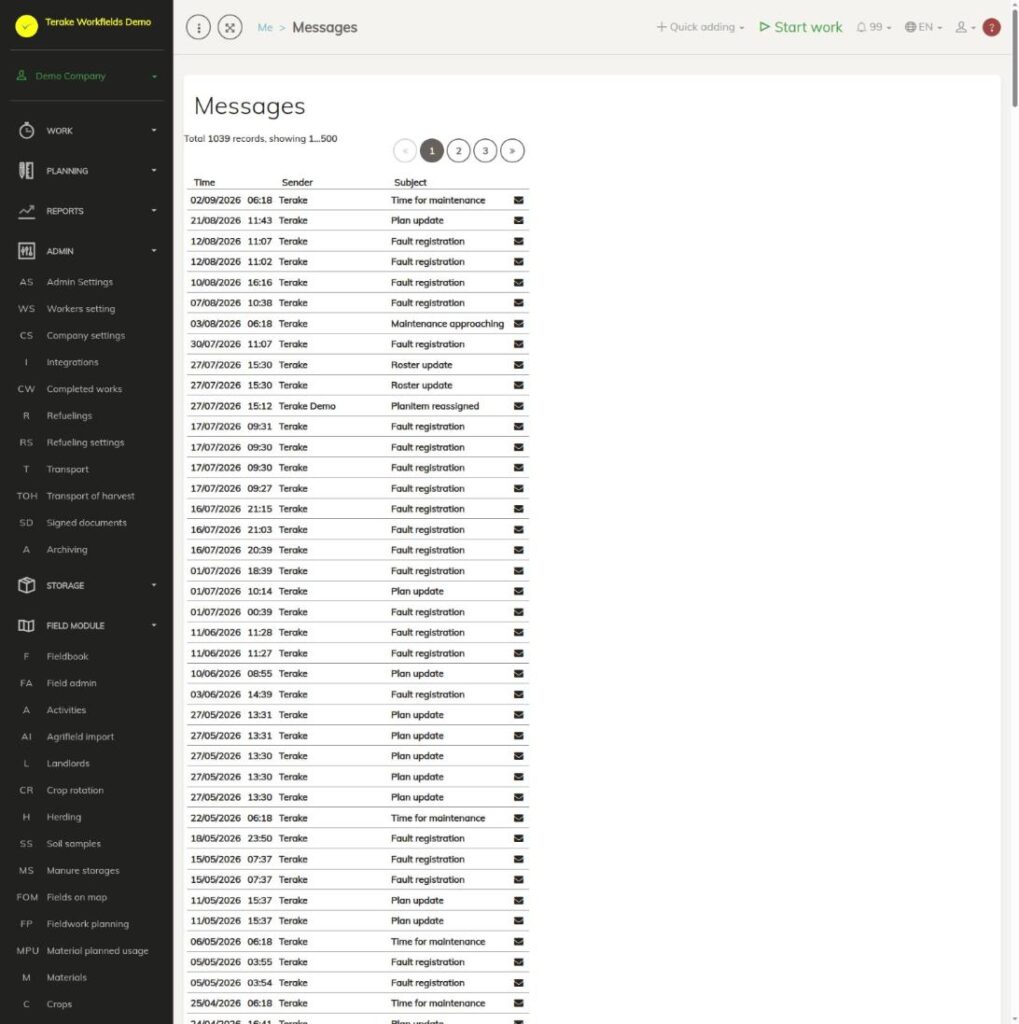Open Transport of harvest in sidebar
The width and height of the screenshot is (1019, 1024).
(x=90, y=496)
